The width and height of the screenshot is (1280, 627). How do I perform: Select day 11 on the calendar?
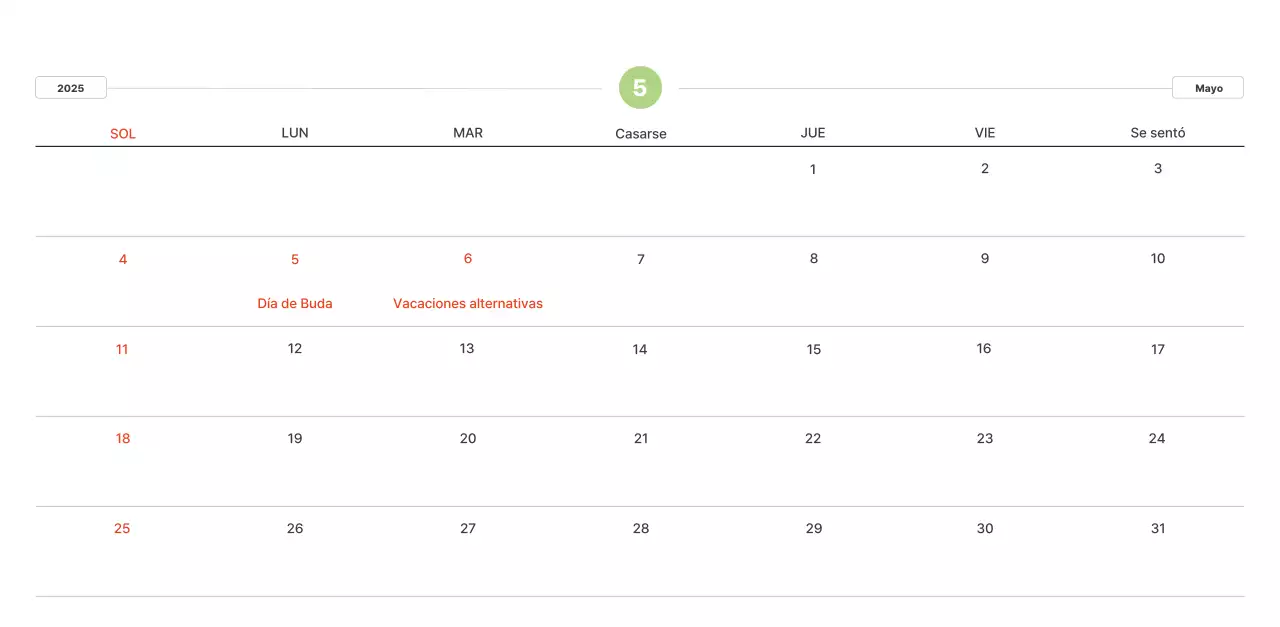tap(122, 349)
